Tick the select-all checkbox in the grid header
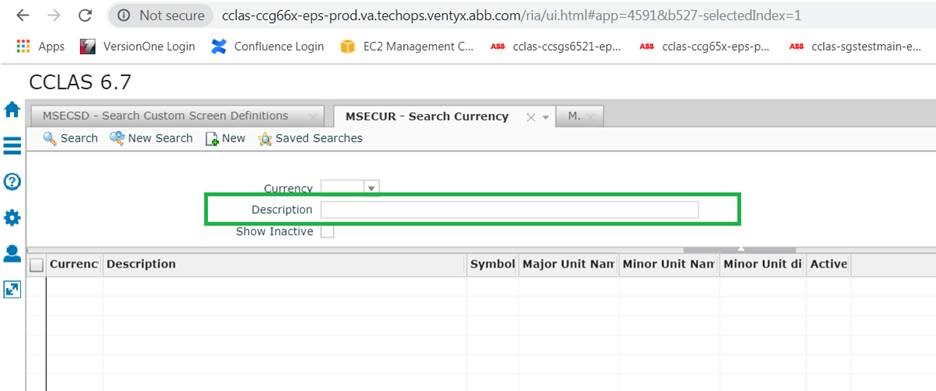 tap(36, 265)
